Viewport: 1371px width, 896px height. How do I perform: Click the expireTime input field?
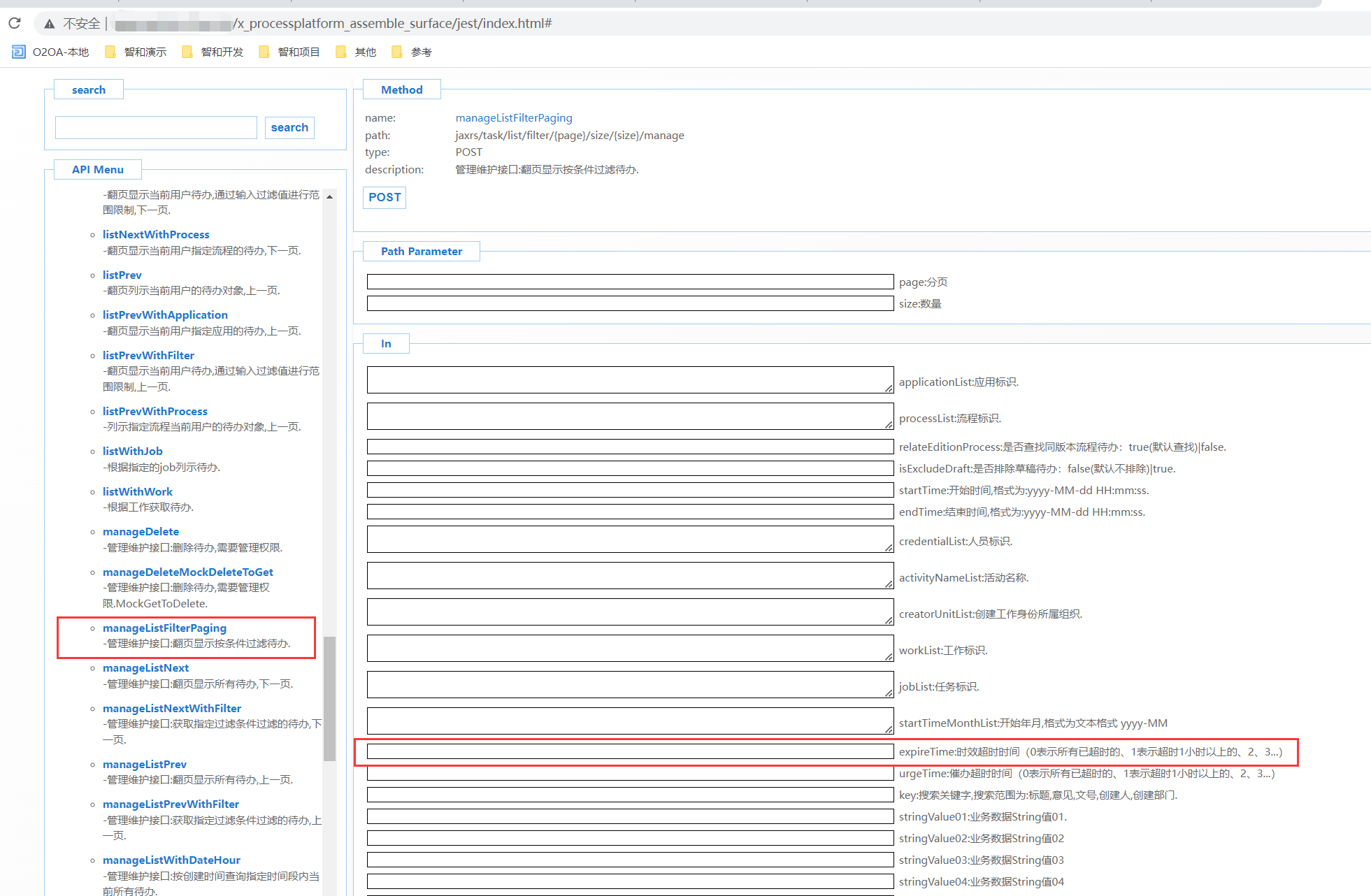coord(630,751)
